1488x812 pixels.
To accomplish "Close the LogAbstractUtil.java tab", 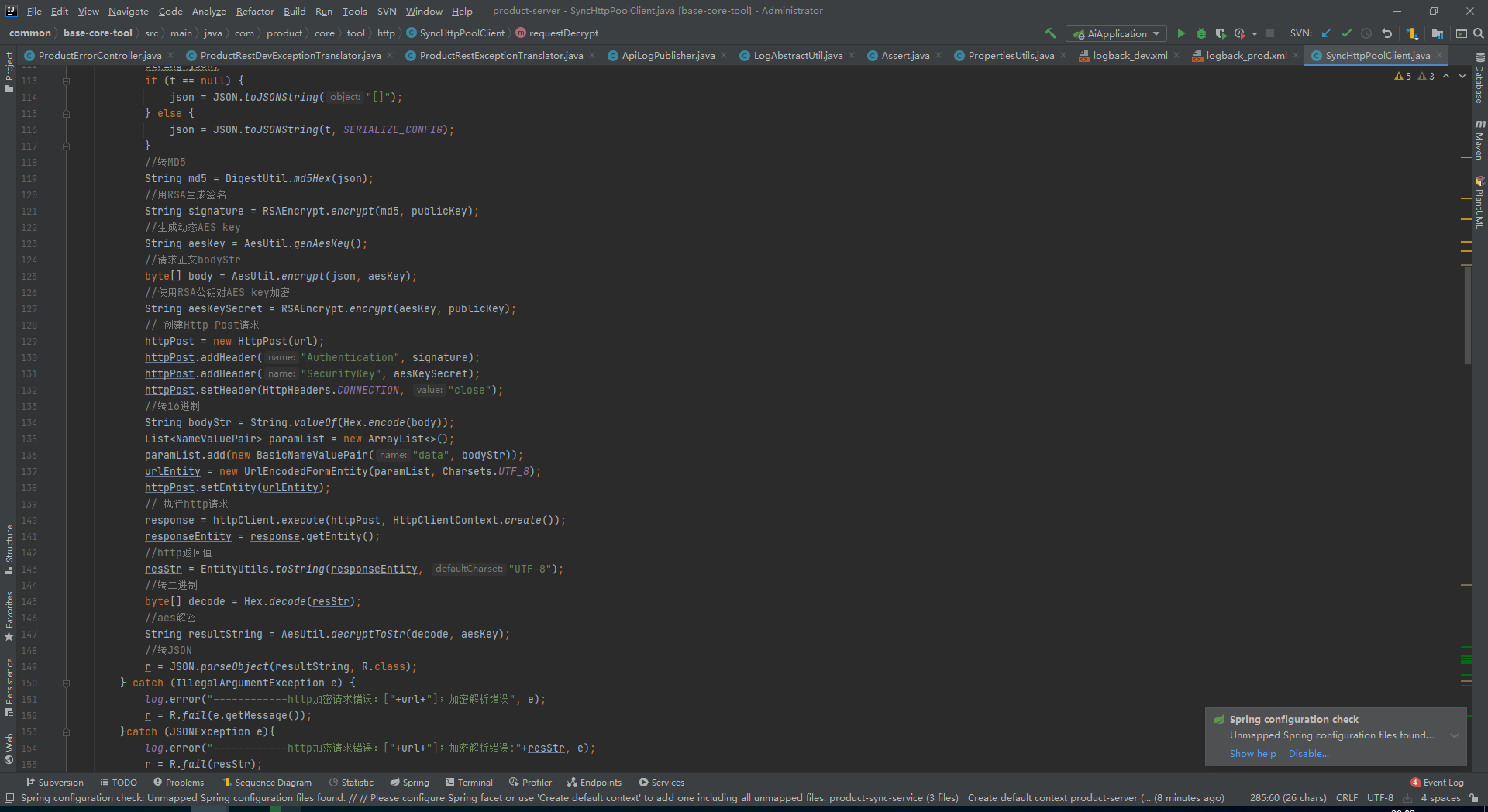I will (852, 55).
